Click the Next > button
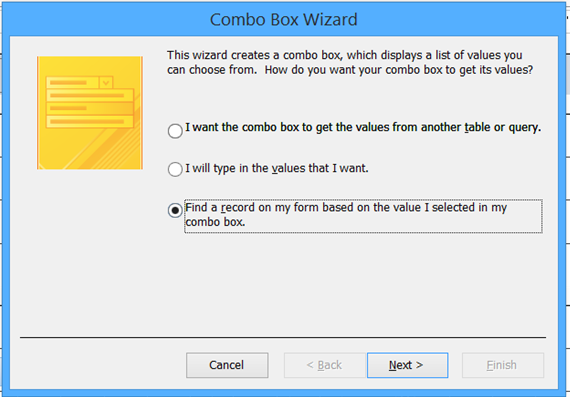This screenshot has height=397, width=570. pos(408,365)
